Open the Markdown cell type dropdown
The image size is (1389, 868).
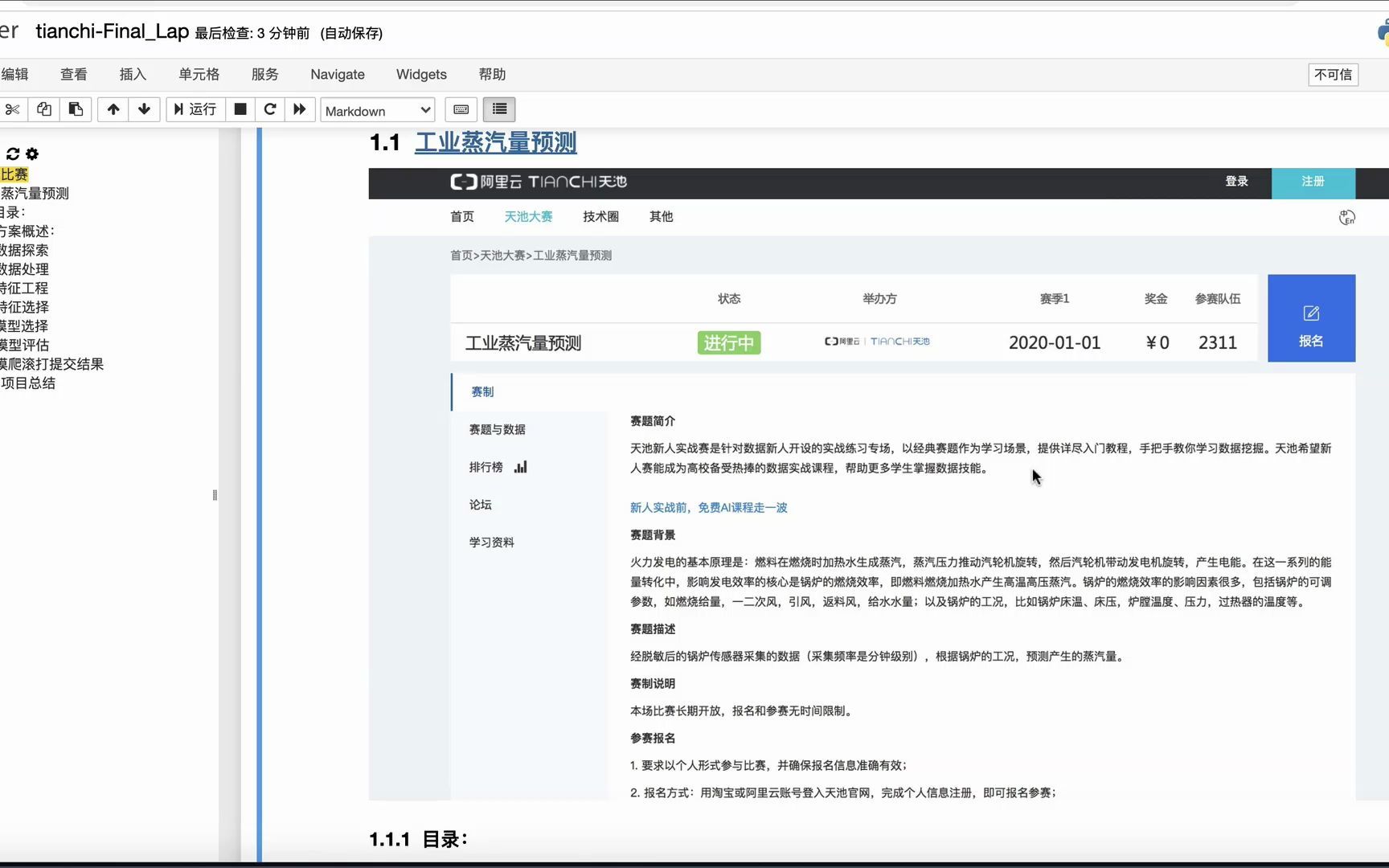377,110
